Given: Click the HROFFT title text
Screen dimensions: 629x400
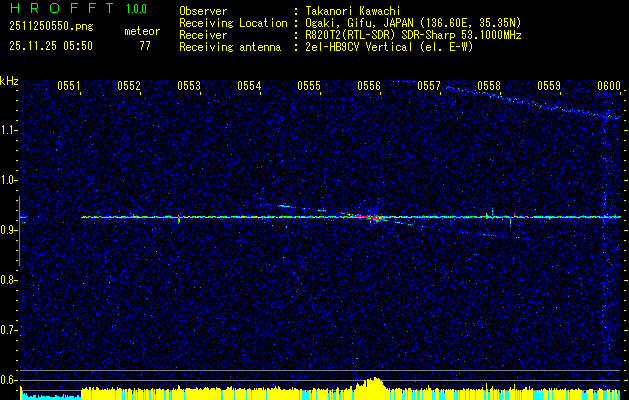Looking at the screenshot, I should coord(62,8).
